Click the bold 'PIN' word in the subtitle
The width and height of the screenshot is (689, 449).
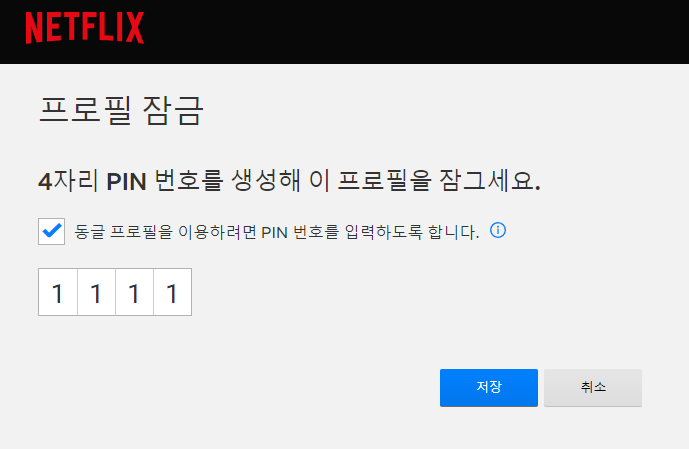(127, 181)
